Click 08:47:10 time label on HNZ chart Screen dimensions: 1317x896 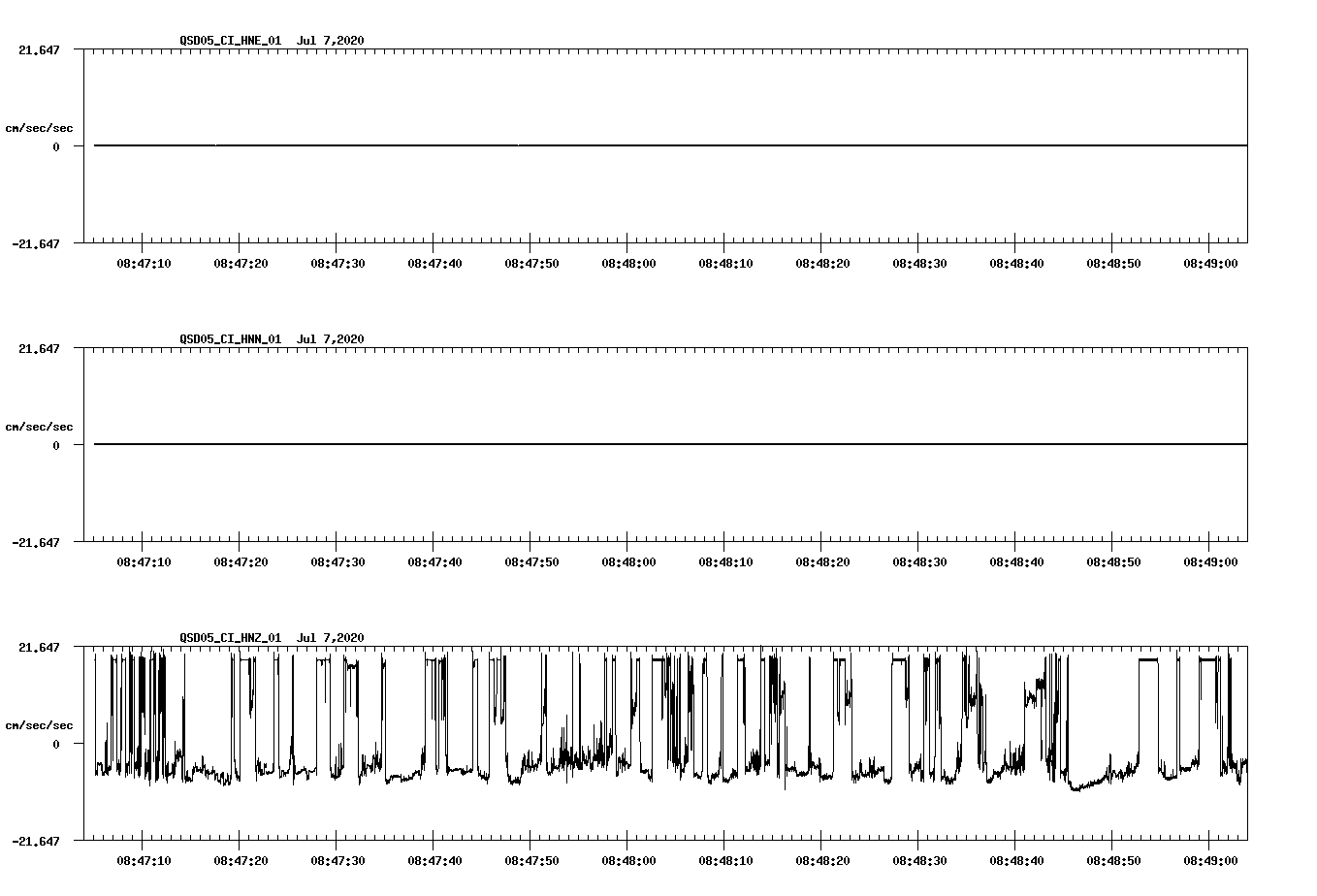pos(144,861)
